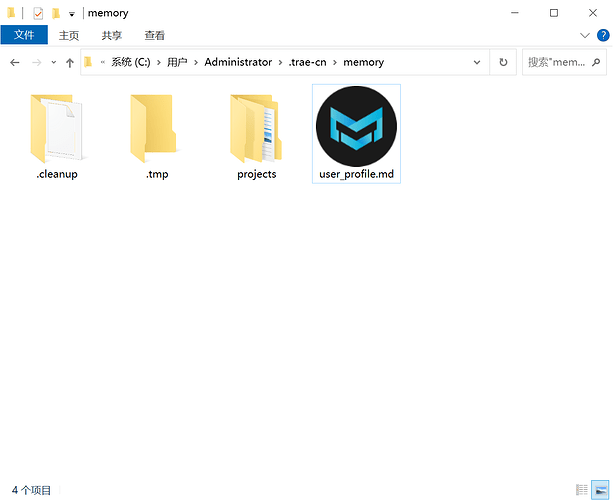613x500 pixels.
Task: Close the memory window
Action: point(593,13)
